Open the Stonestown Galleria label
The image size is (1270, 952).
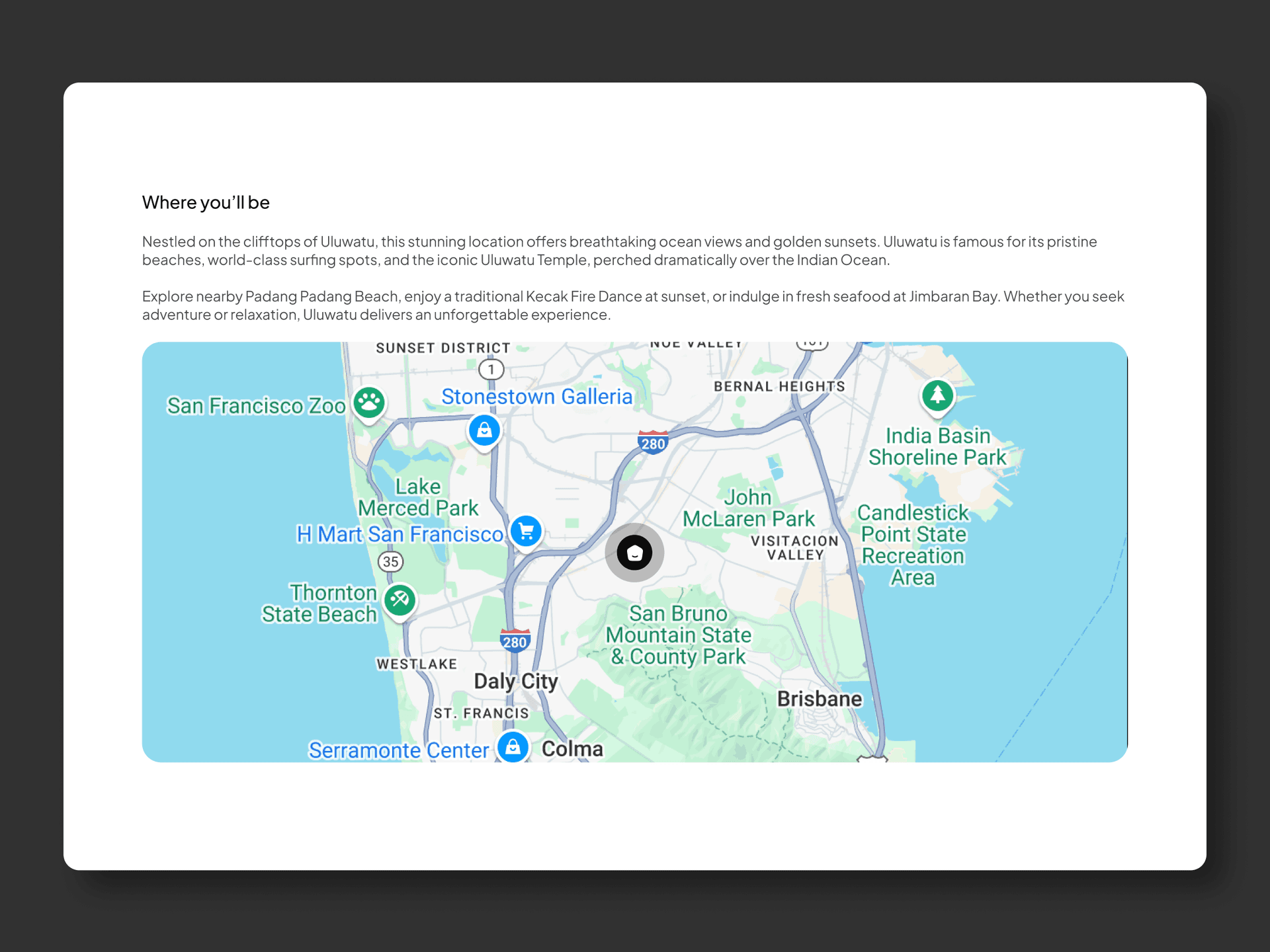point(537,396)
